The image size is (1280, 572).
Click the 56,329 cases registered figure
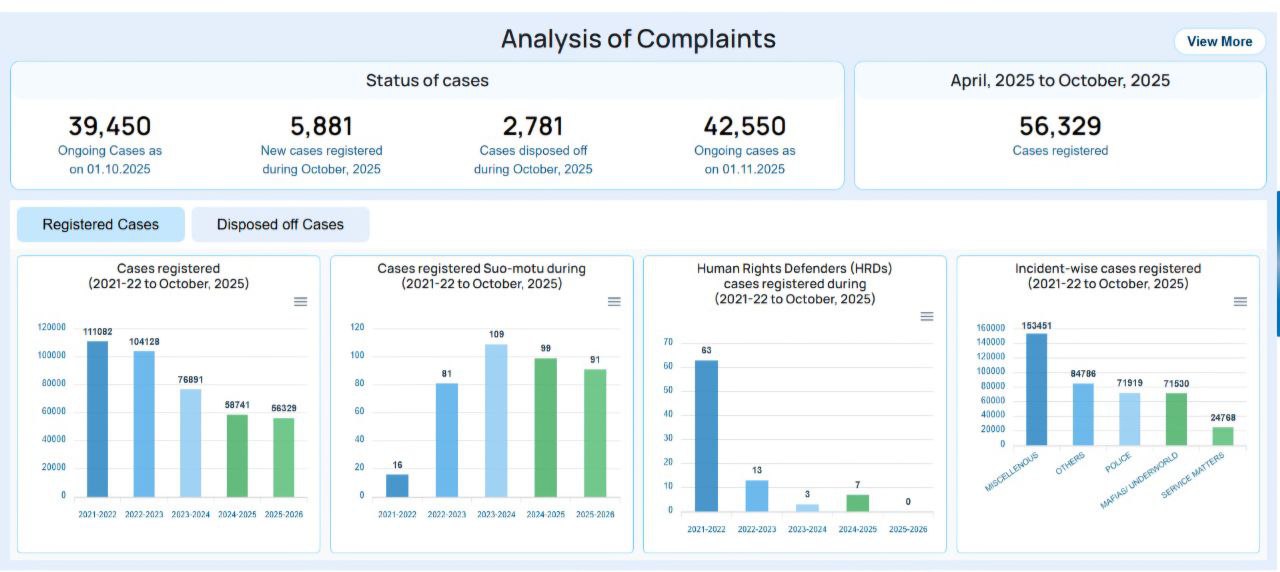(1060, 127)
